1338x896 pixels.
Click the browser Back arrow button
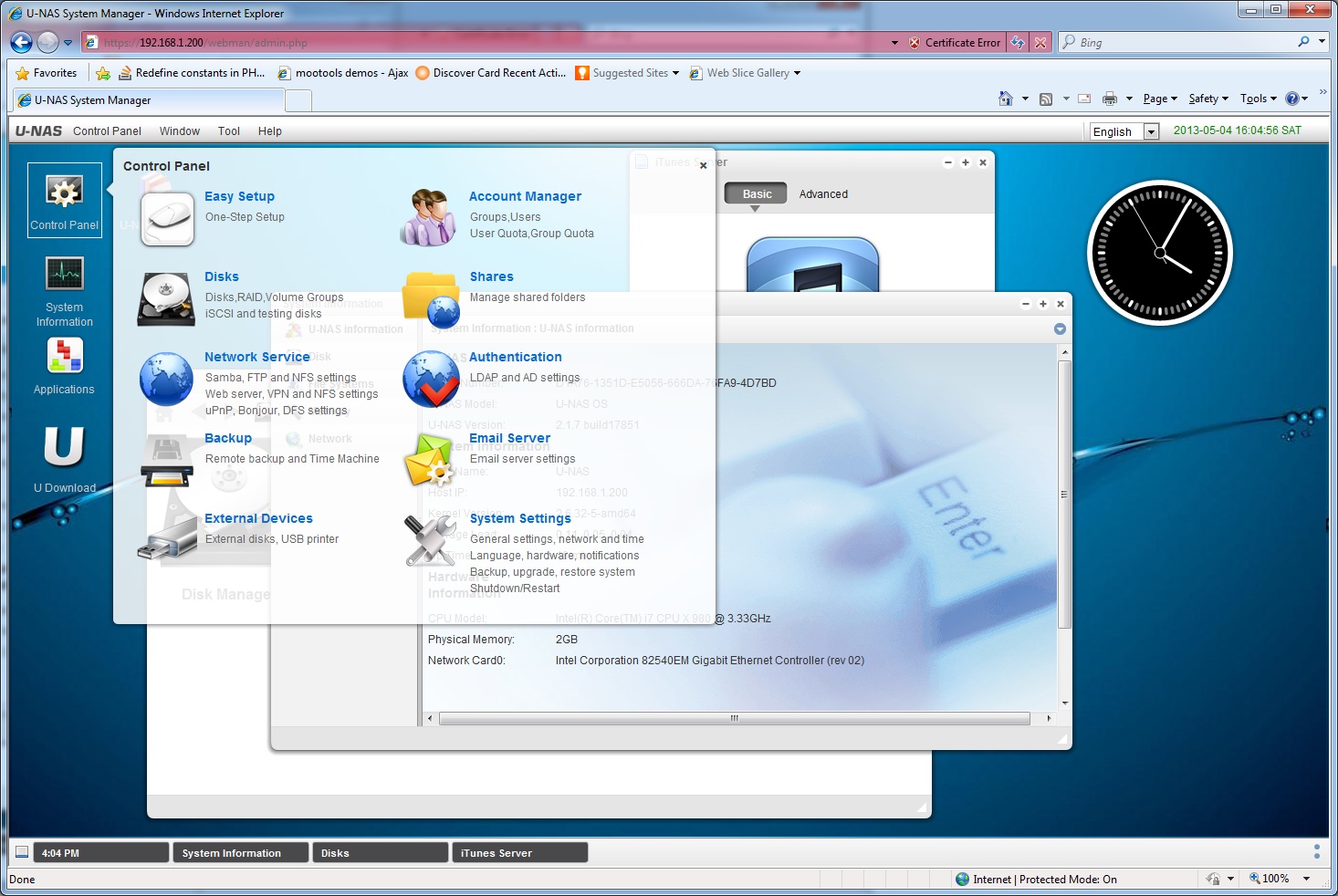[x=22, y=42]
